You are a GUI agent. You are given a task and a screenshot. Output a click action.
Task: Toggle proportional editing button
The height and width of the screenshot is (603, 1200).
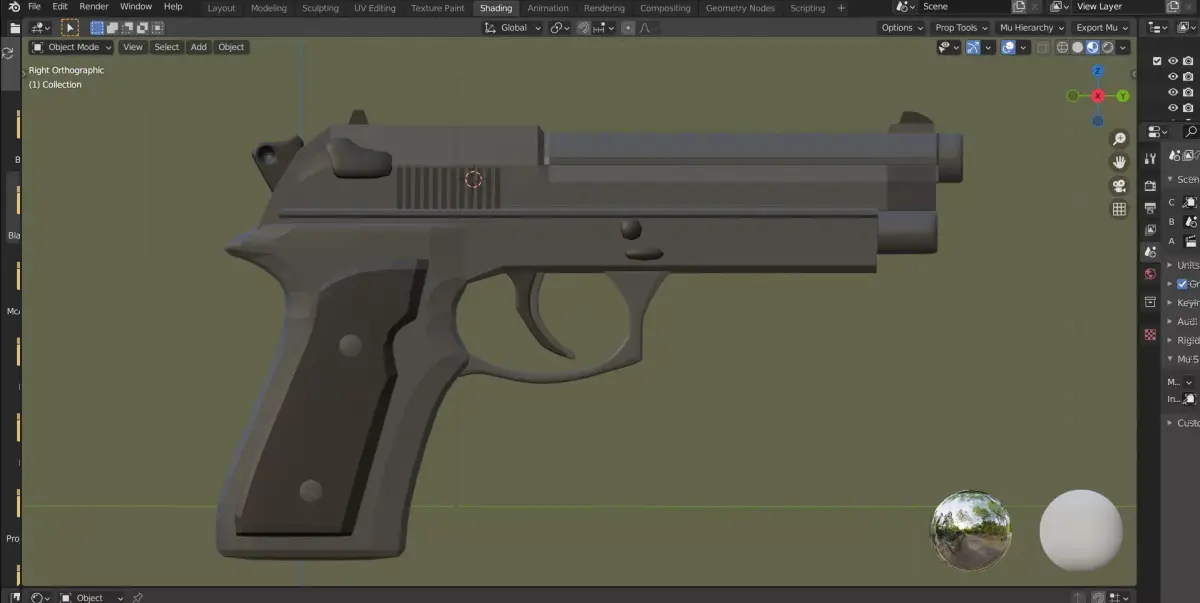pos(628,28)
